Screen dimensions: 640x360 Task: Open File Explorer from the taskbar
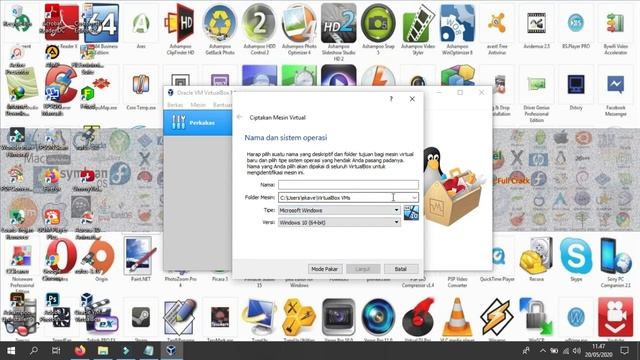pyautogui.click(x=103, y=351)
